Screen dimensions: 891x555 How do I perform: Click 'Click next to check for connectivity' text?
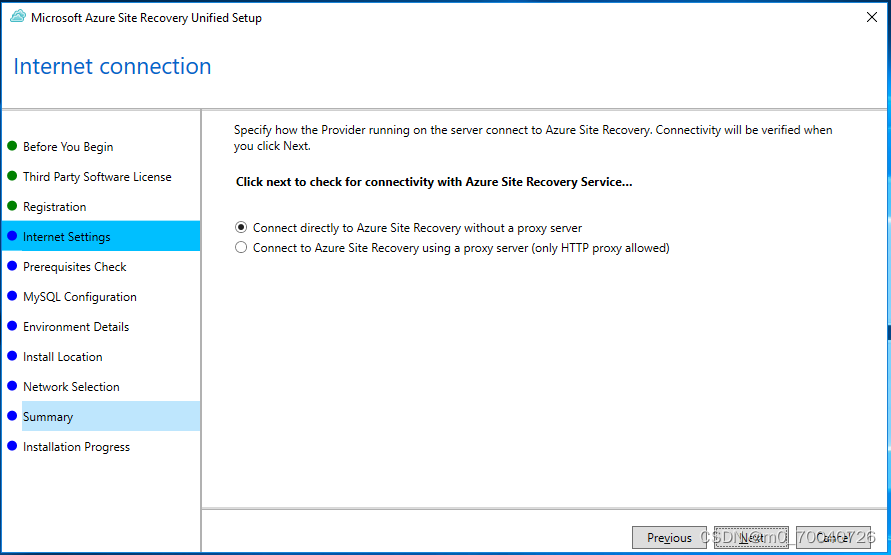pos(434,182)
